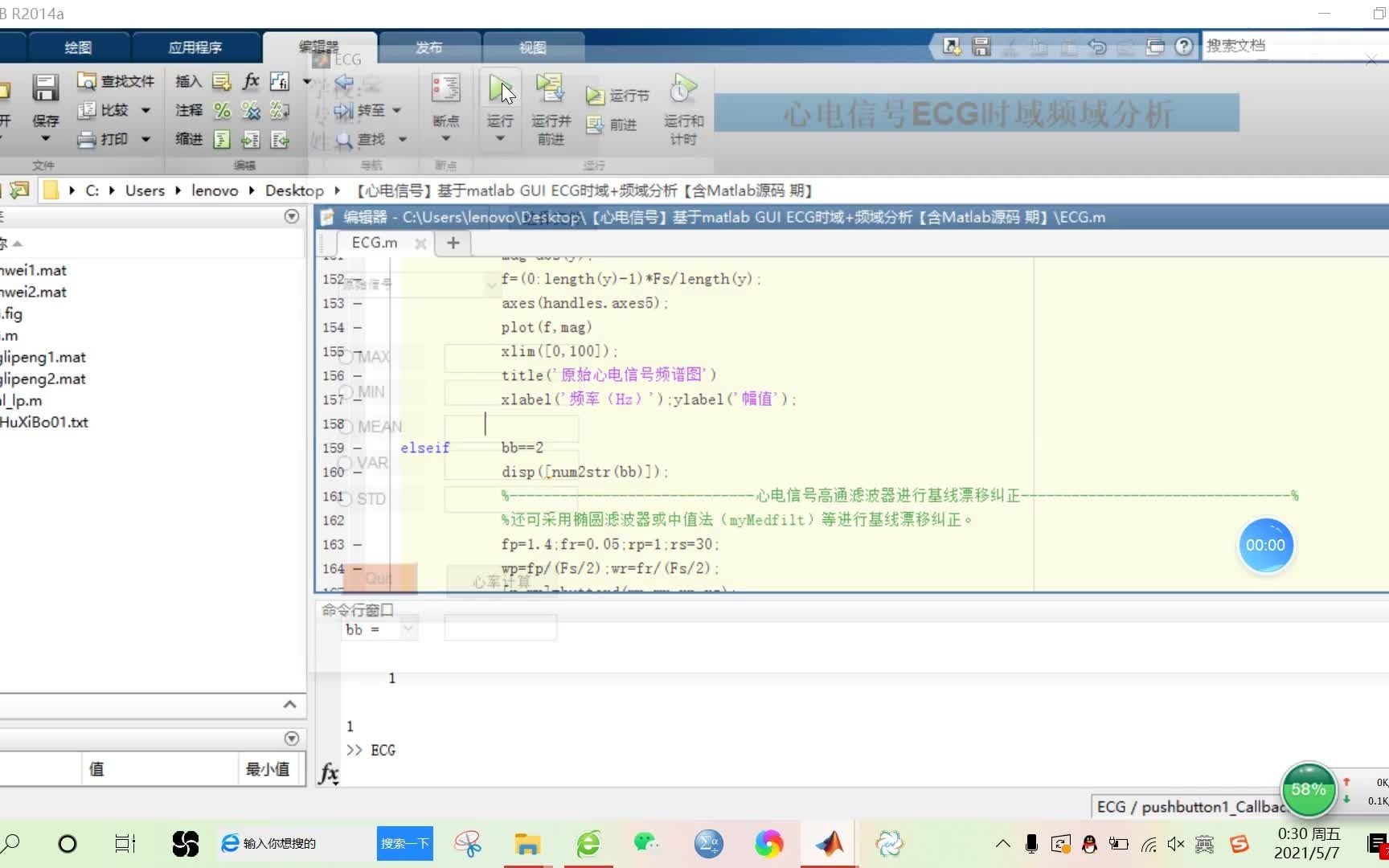Save the file with the 保存 icon
Screen dimensions: 1389x868
click(46, 88)
